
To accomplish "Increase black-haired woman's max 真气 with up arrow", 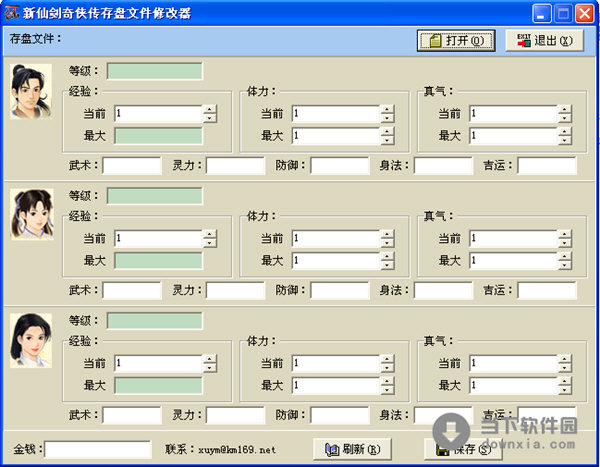I will [564, 381].
